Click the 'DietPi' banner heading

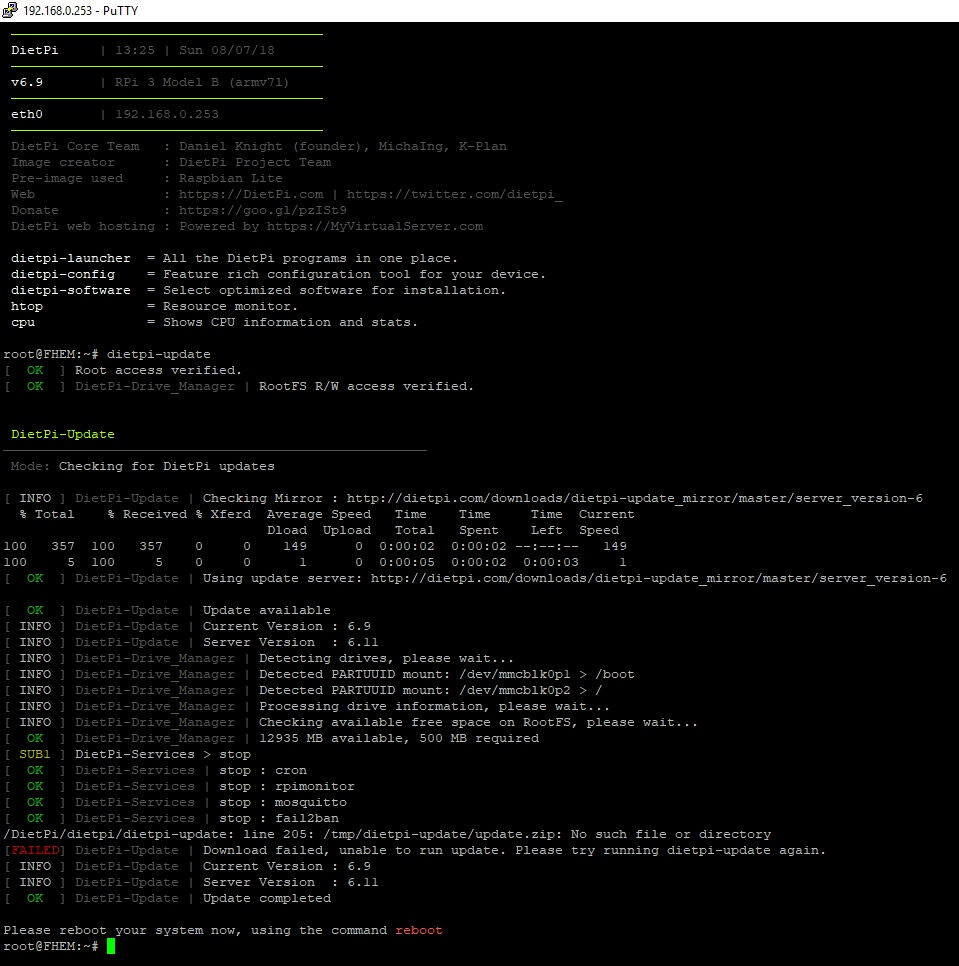click(x=34, y=51)
